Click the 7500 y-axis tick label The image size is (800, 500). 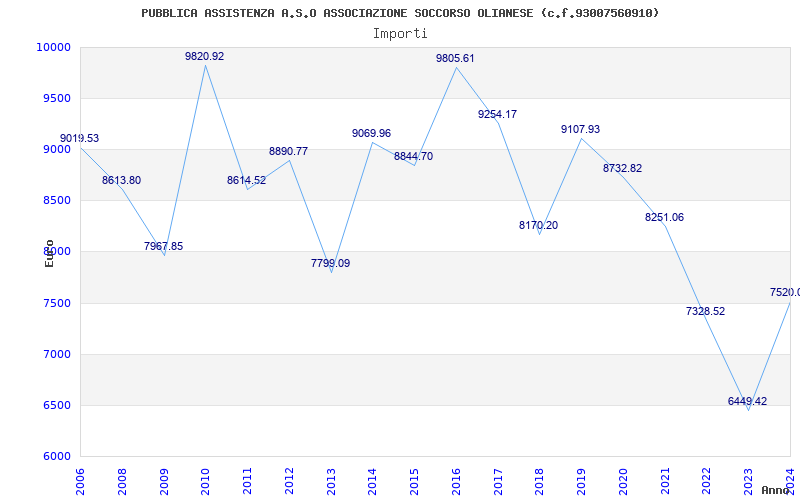coord(56,304)
